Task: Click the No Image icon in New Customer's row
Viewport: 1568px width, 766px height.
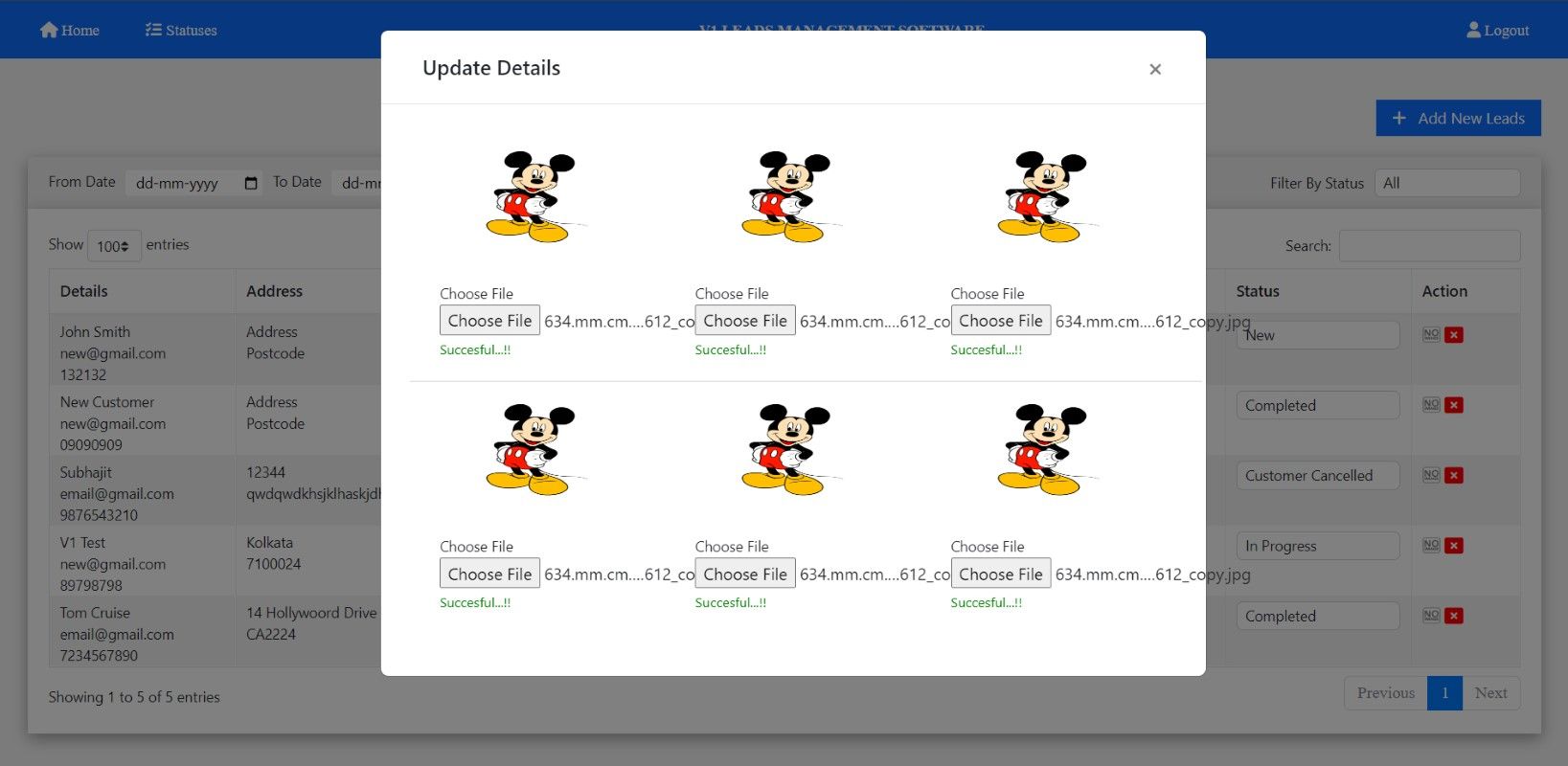Action: pyautogui.click(x=1431, y=405)
